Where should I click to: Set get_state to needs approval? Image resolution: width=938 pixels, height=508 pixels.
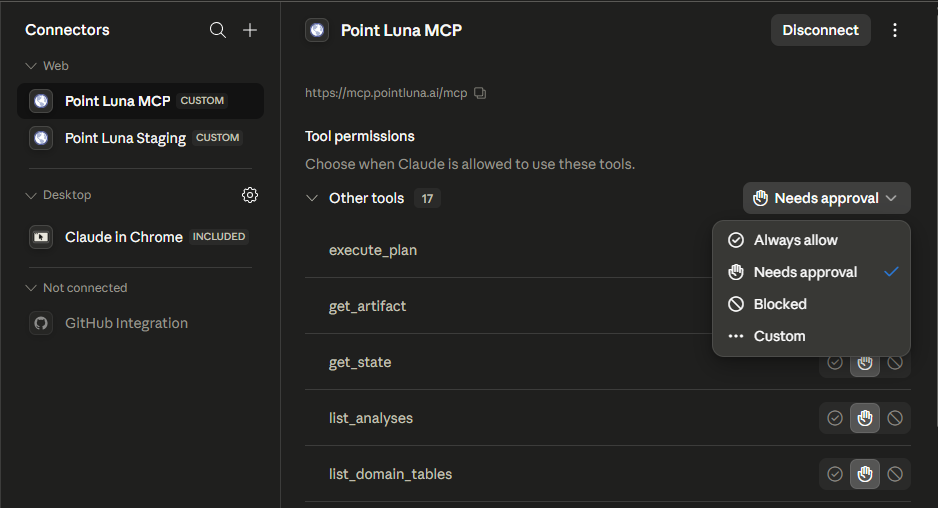(x=865, y=365)
